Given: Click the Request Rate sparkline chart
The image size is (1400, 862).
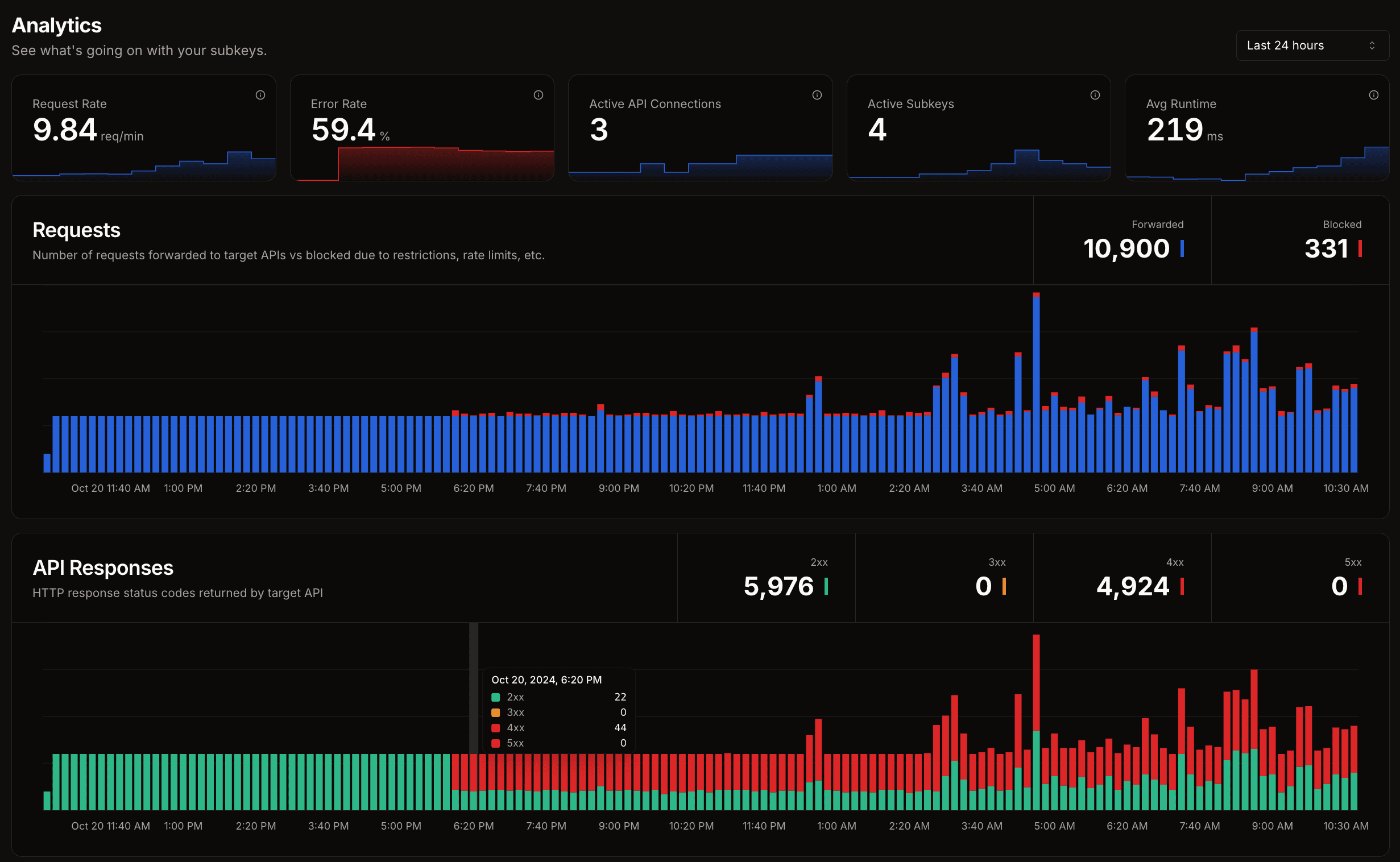Looking at the screenshot, I should click(144, 166).
